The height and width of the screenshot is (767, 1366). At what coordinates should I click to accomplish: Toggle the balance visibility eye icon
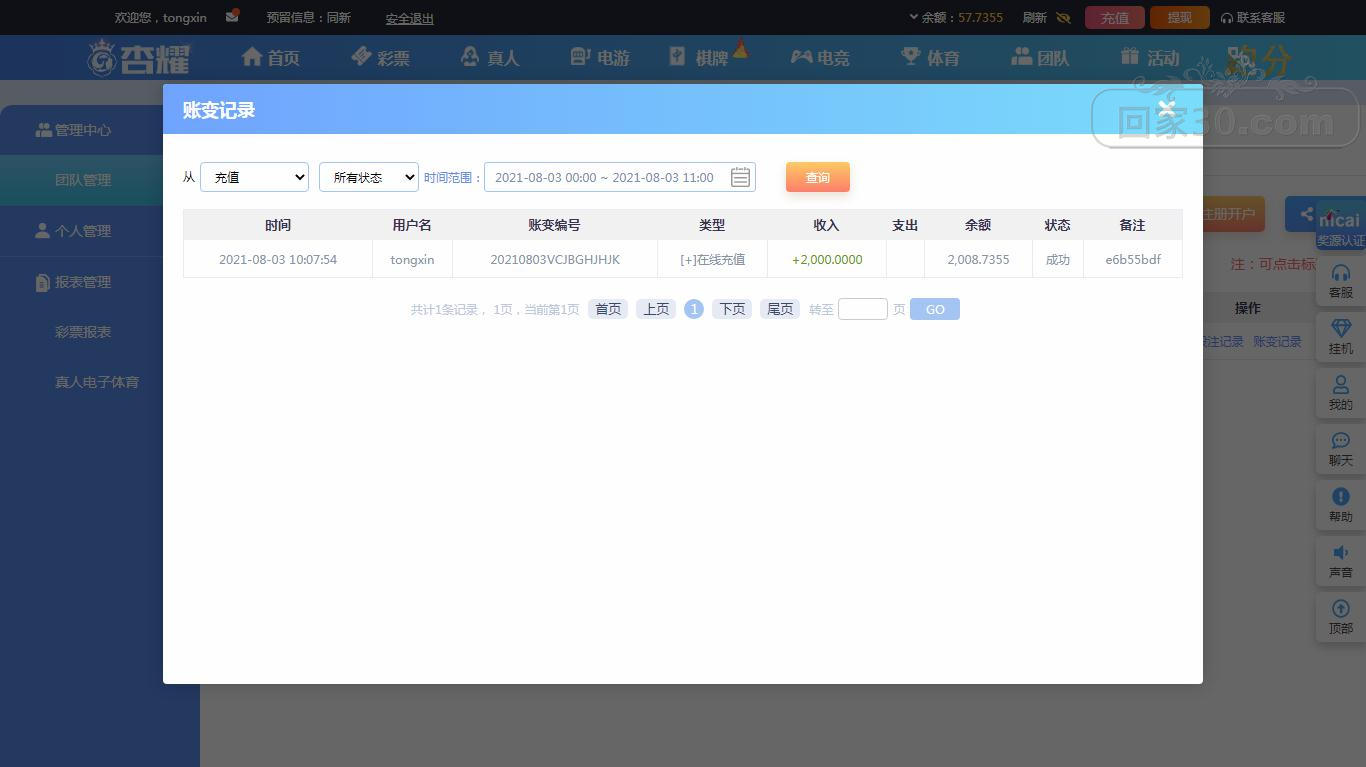point(1063,18)
